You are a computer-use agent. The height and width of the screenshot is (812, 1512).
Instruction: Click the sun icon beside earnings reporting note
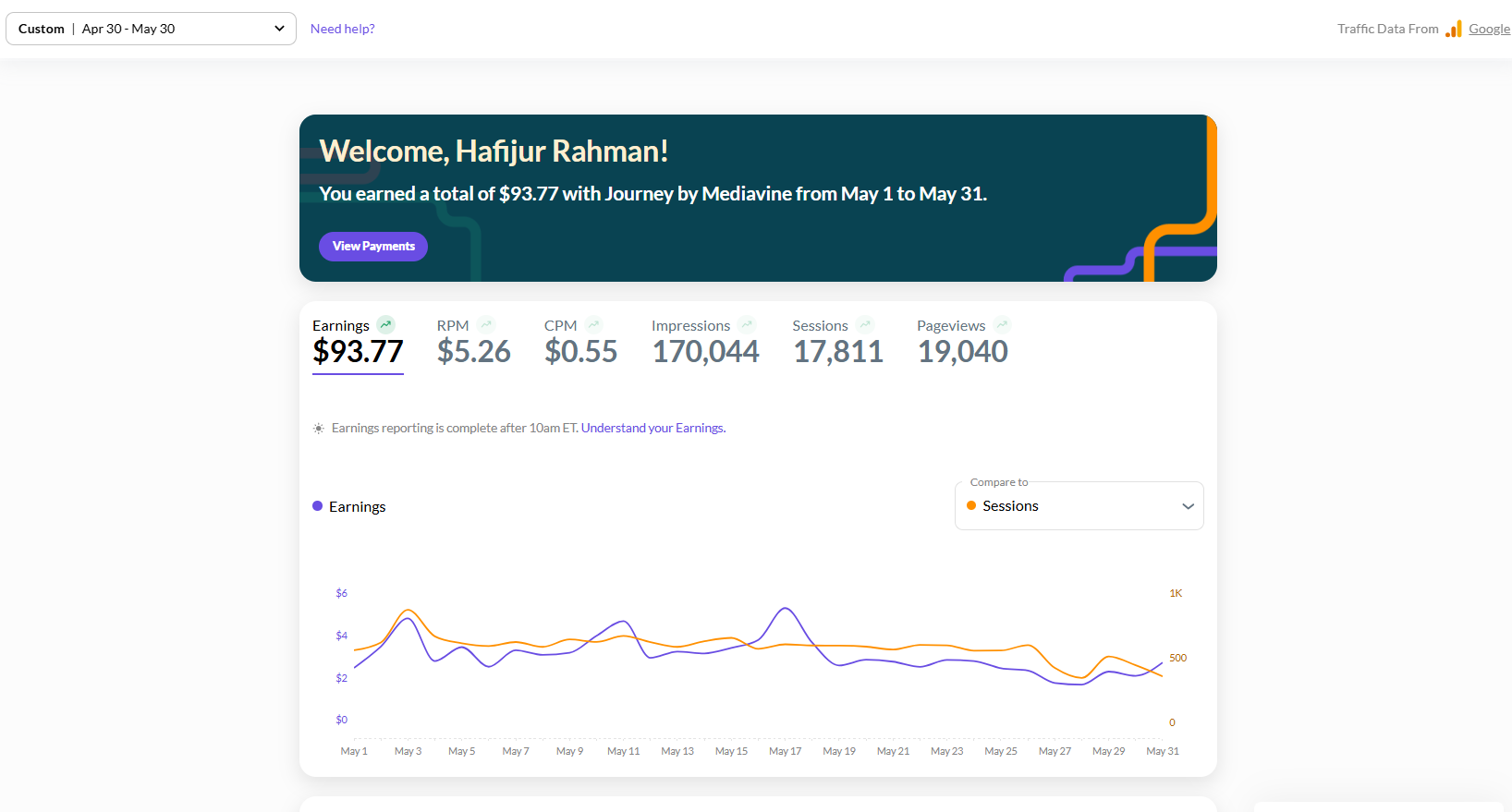[x=319, y=429]
